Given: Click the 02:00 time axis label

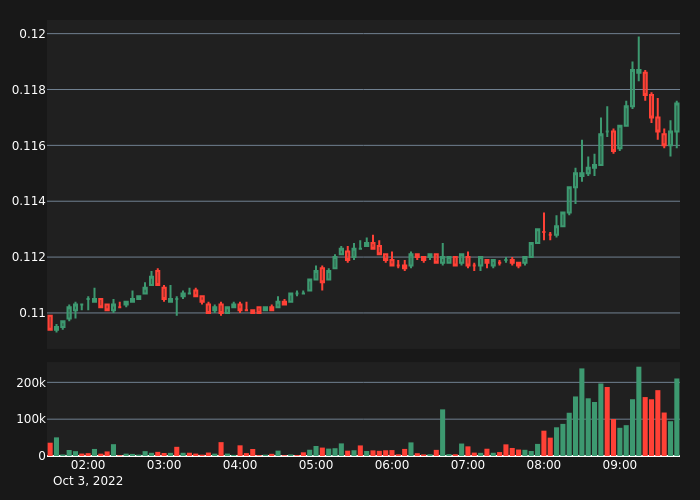Looking at the screenshot, I should click(88, 465).
